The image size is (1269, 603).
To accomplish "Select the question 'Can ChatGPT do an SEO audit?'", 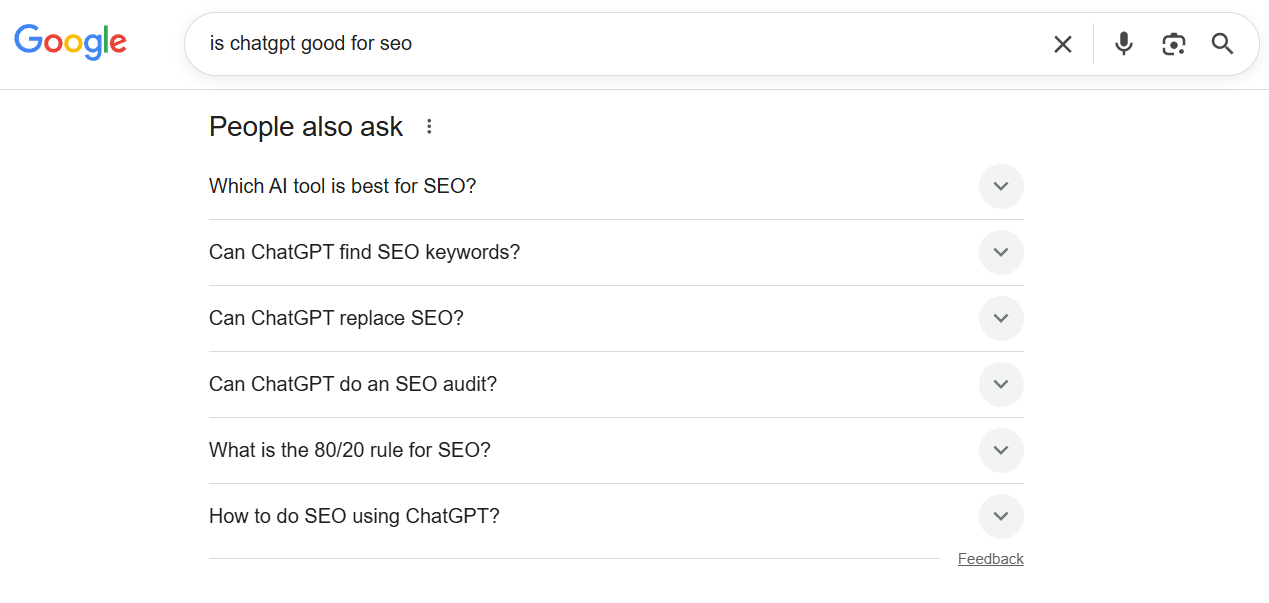I will (352, 384).
